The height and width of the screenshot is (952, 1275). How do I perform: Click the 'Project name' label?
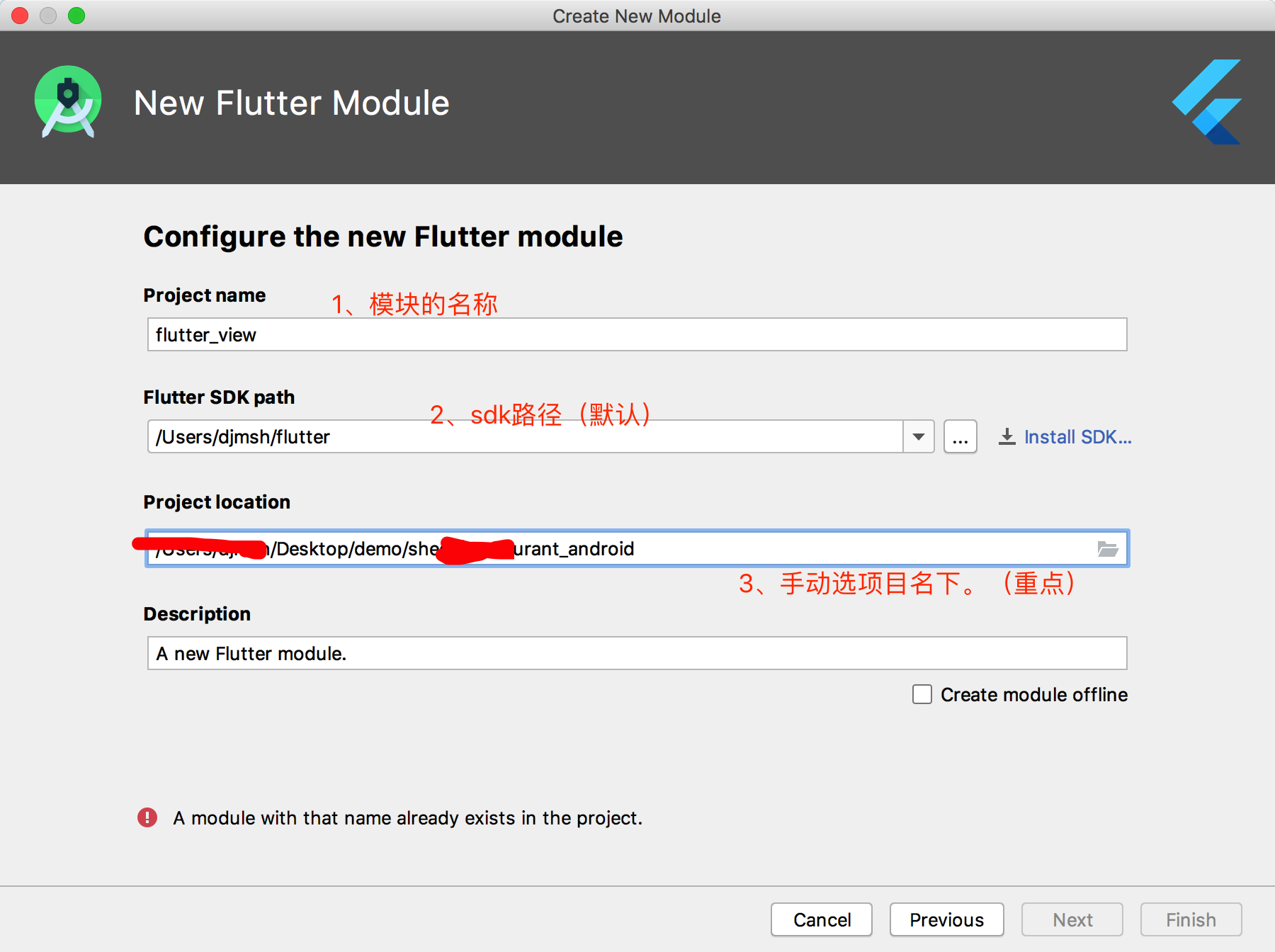pos(205,295)
